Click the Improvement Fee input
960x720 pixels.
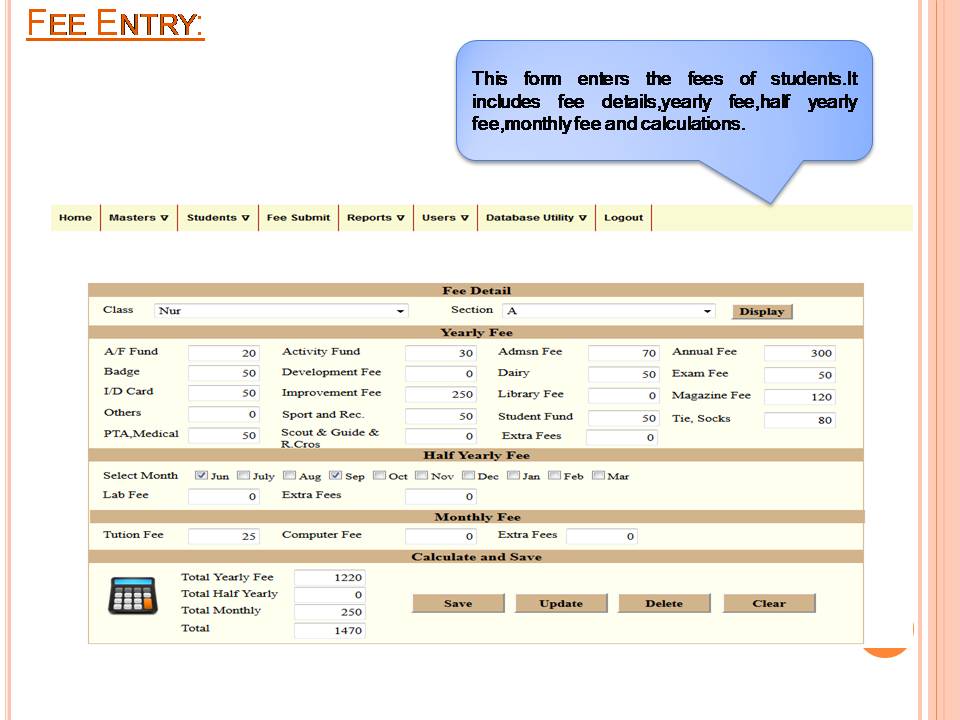click(x=440, y=394)
